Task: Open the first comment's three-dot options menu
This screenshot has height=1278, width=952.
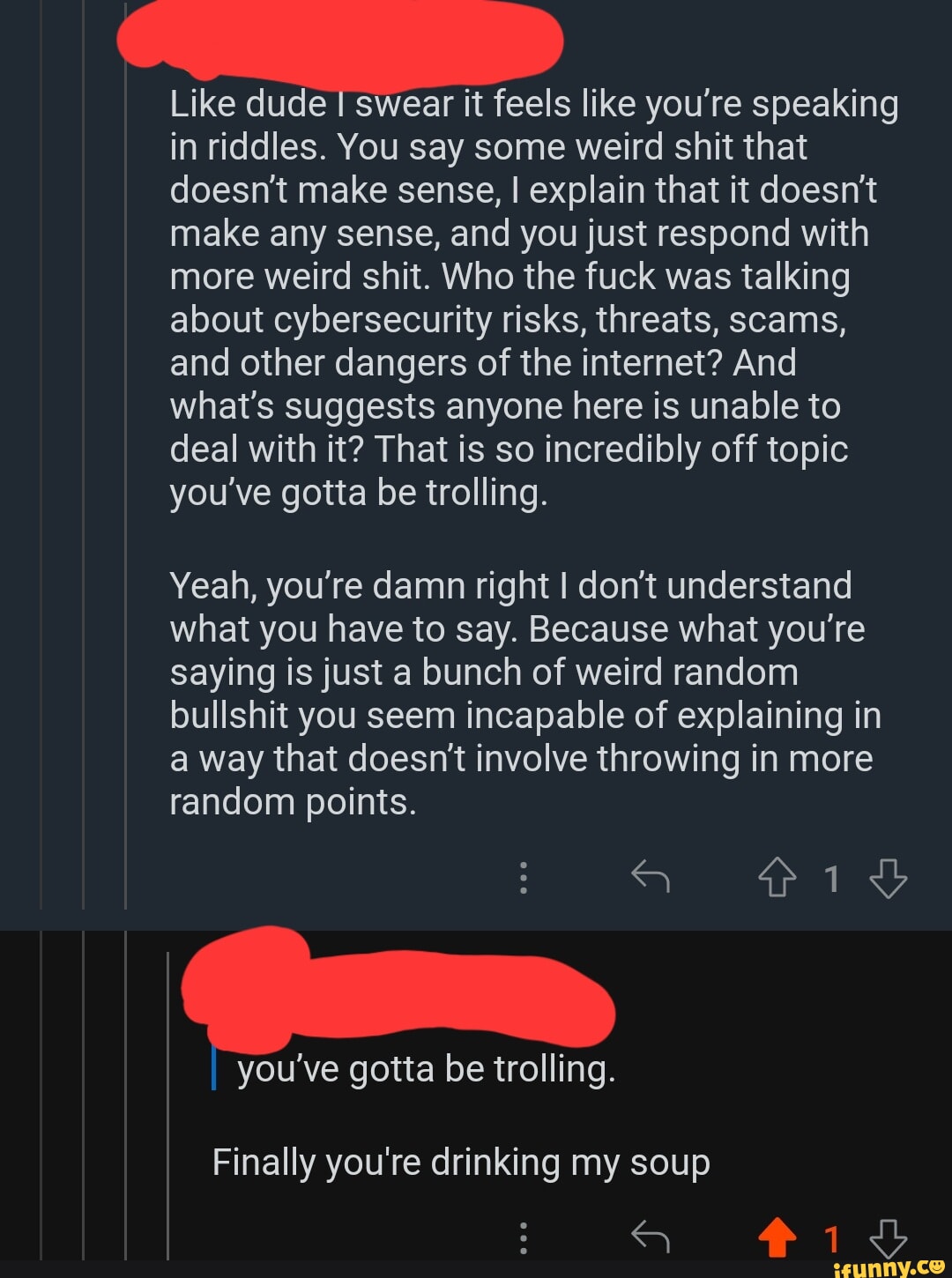Action: coord(524,878)
